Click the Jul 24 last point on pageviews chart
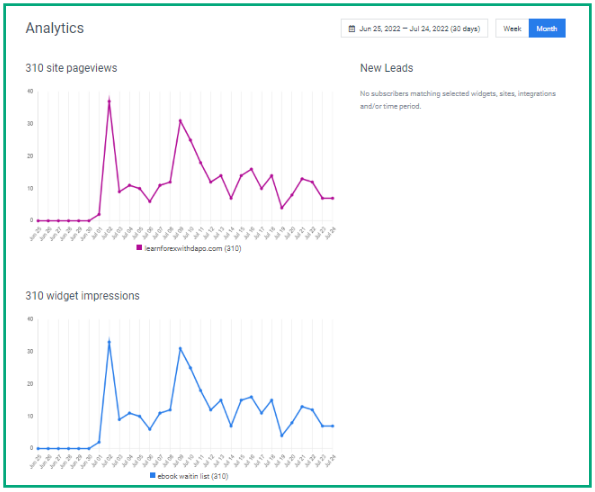This screenshot has height=492, width=595. point(333,198)
